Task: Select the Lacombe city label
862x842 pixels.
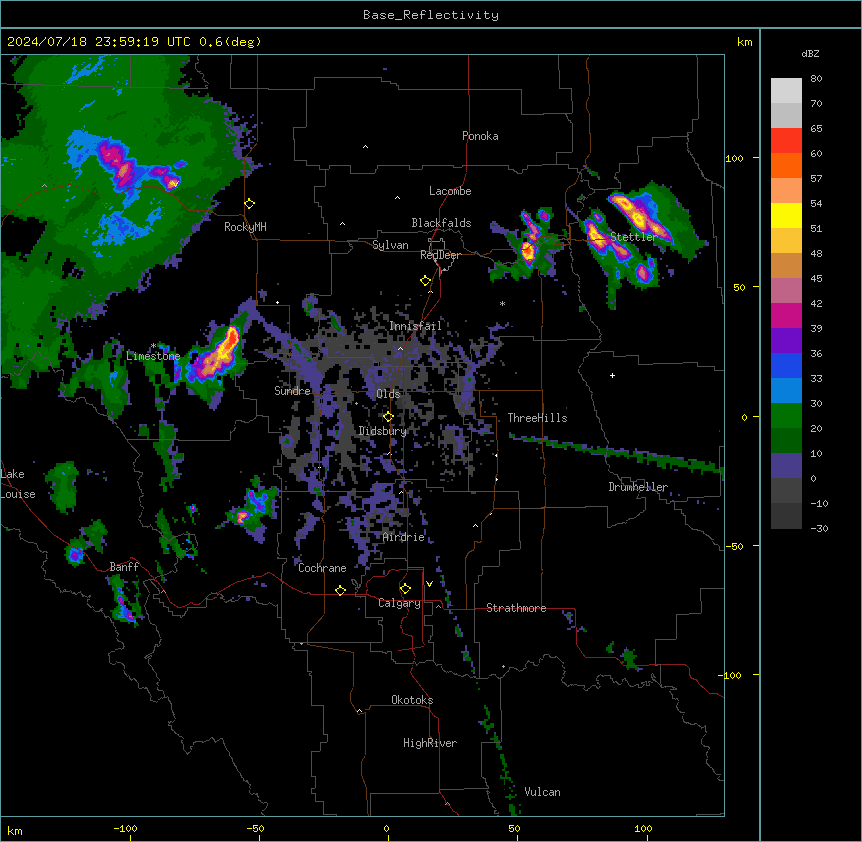Action: (x=450, y=191)
